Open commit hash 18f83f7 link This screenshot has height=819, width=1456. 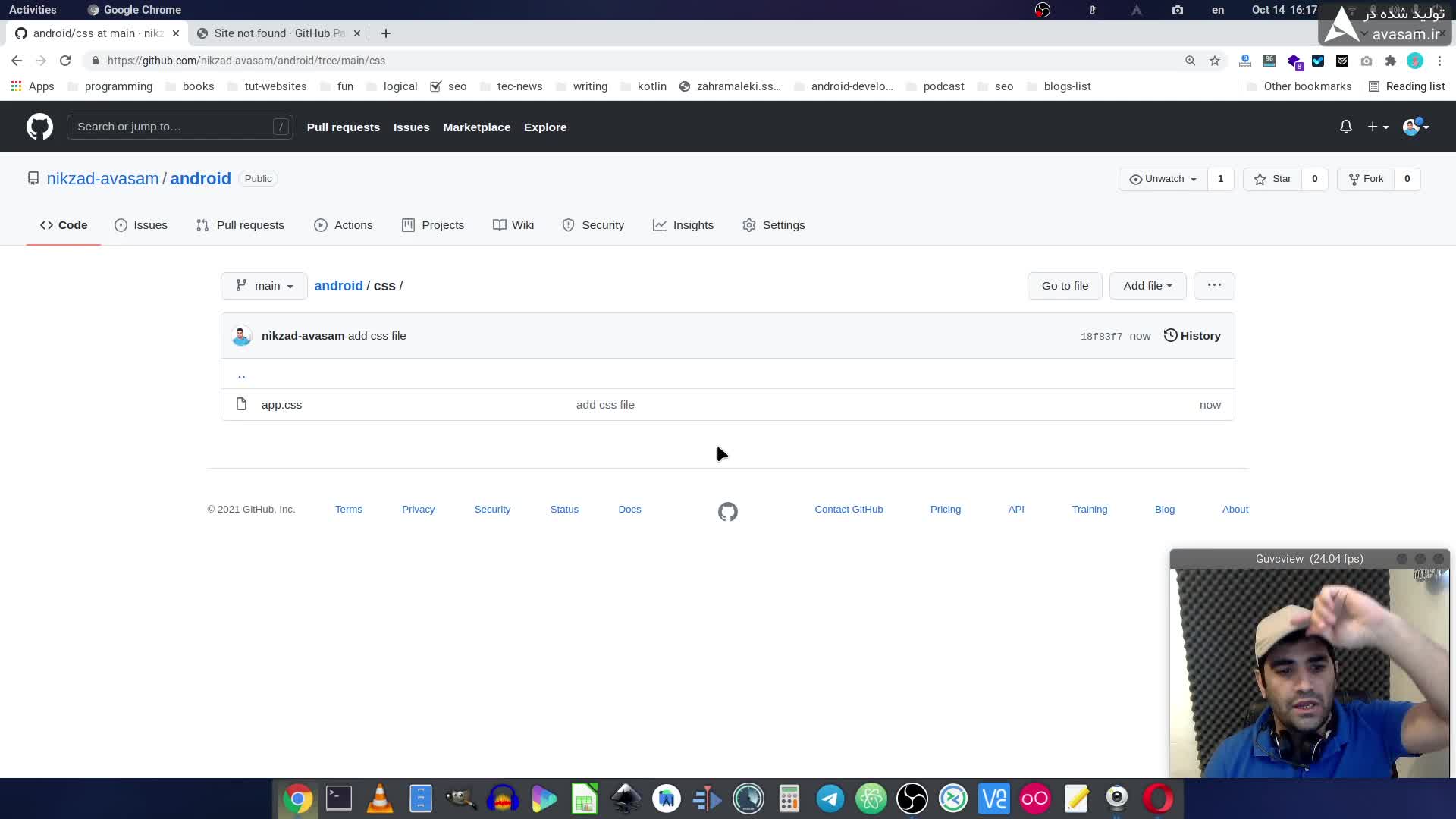[x=1100, y=337]
